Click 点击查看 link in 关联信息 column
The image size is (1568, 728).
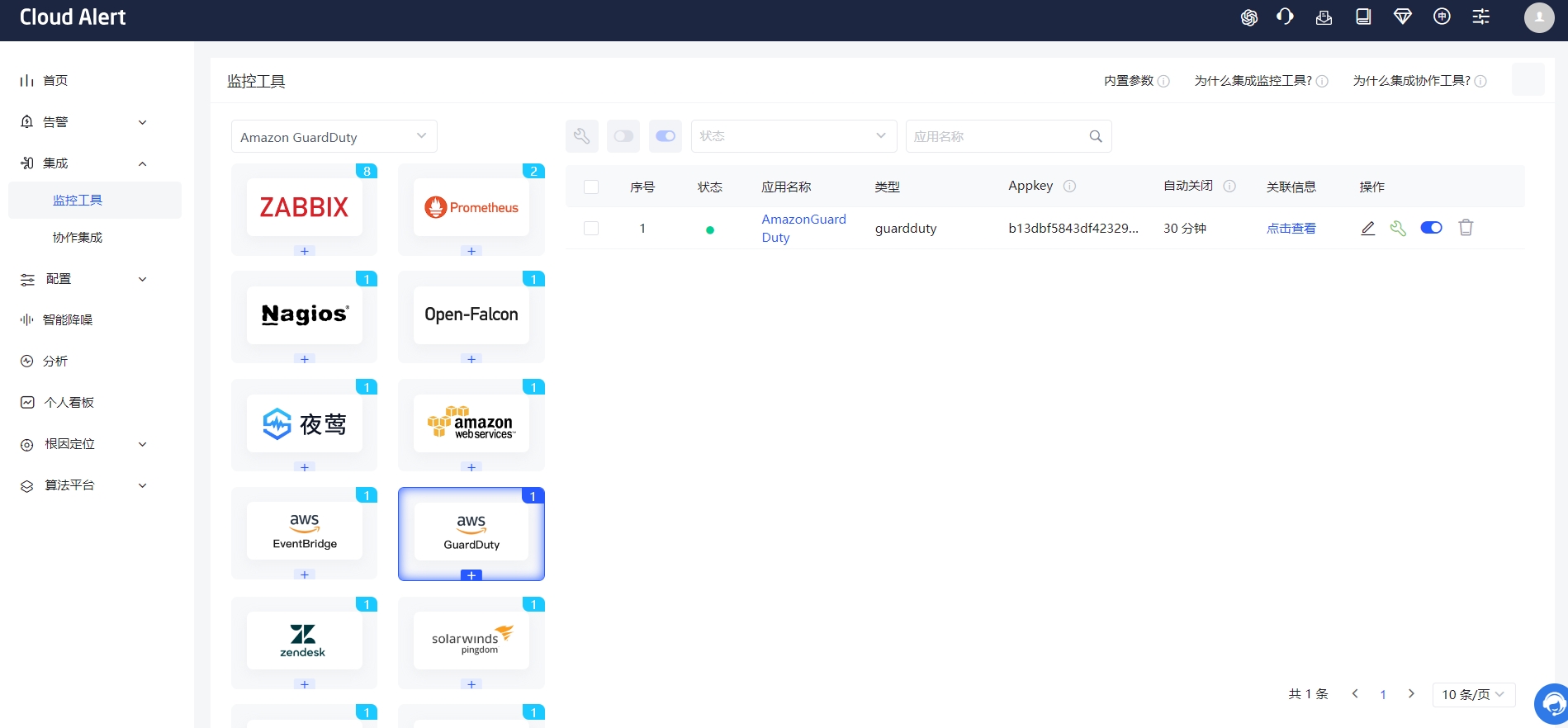pos(1291,229)
